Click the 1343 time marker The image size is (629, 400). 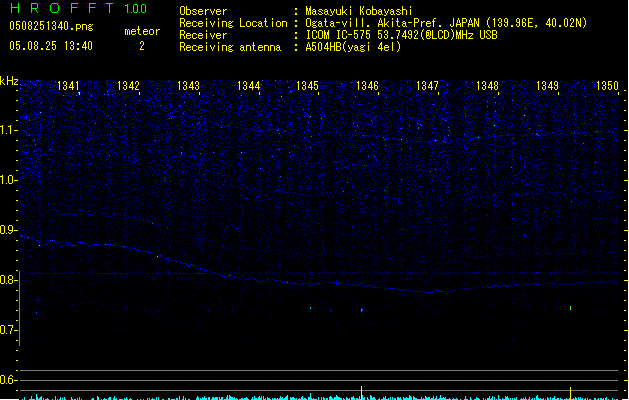pos(188,87)
